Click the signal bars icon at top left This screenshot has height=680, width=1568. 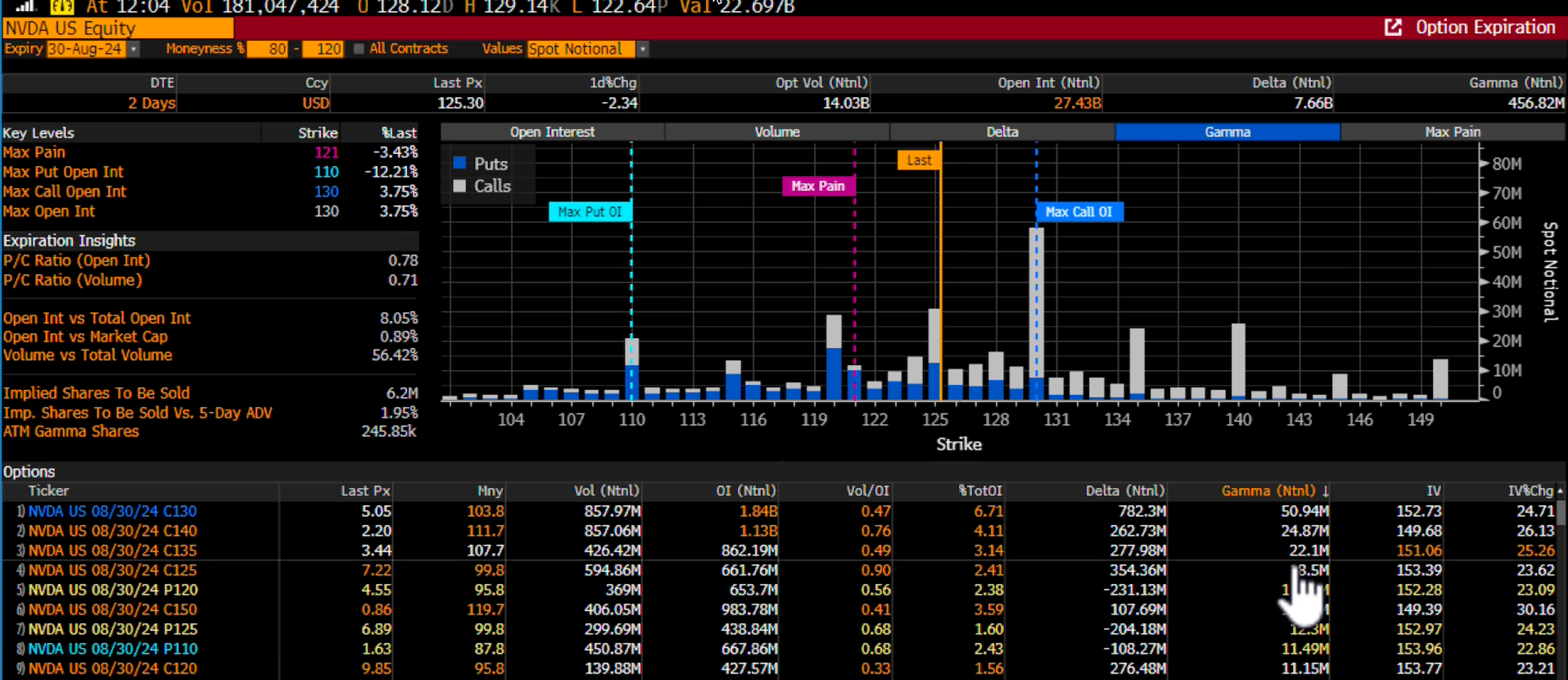click(25, 7)
